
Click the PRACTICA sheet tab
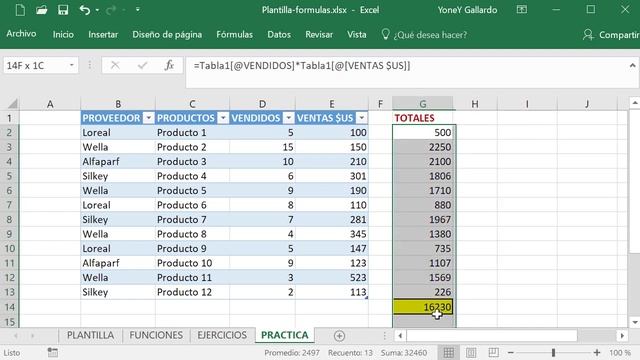284,335
